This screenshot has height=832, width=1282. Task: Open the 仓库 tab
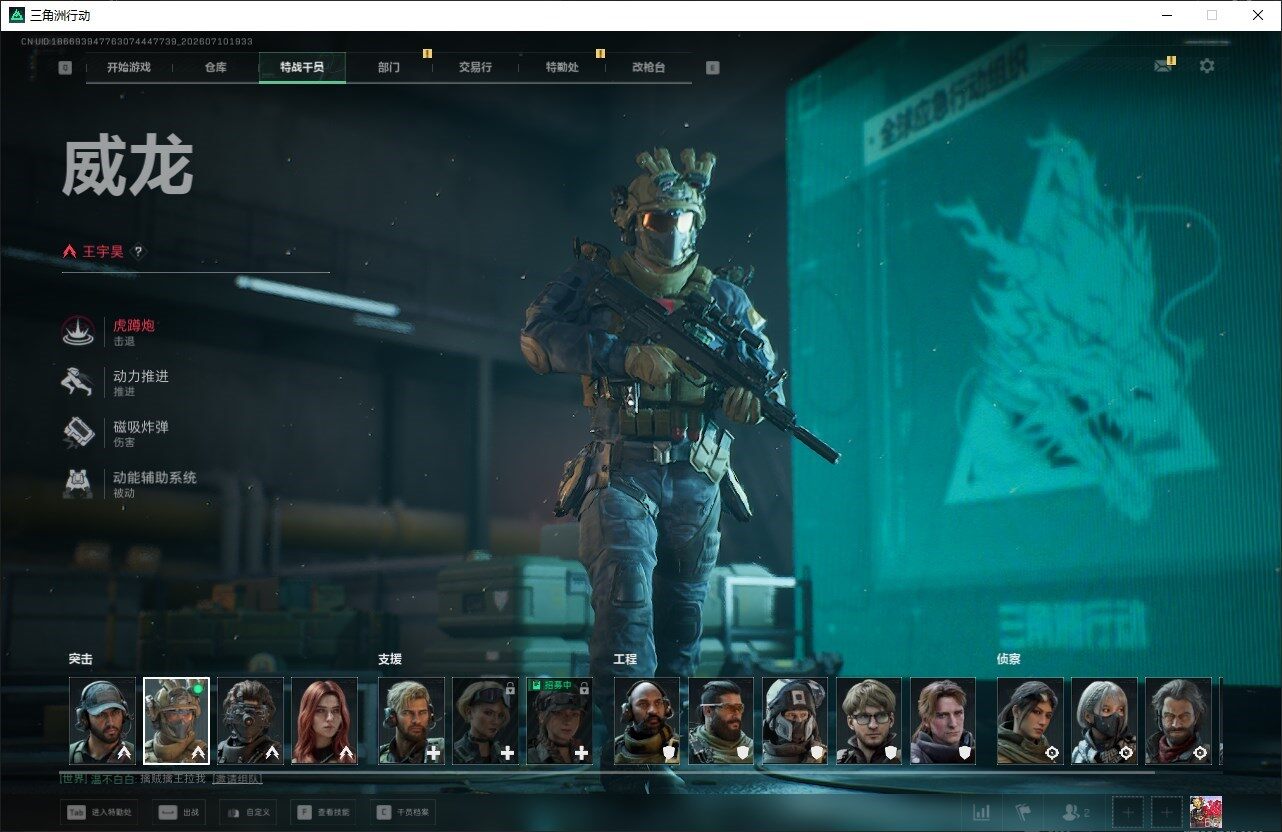[215, 67]
